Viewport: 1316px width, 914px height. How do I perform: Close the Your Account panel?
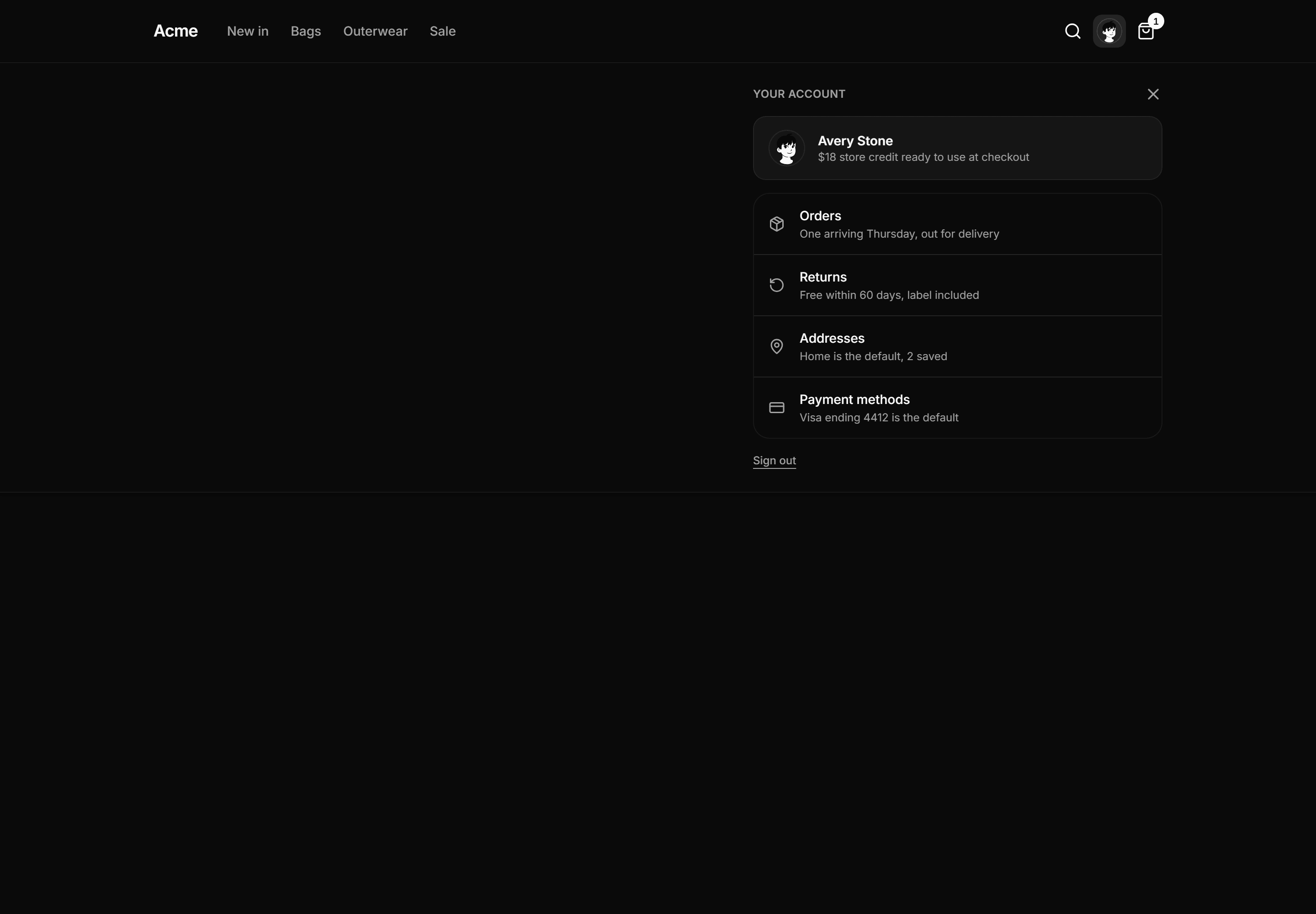click(x=1153, y=94)
